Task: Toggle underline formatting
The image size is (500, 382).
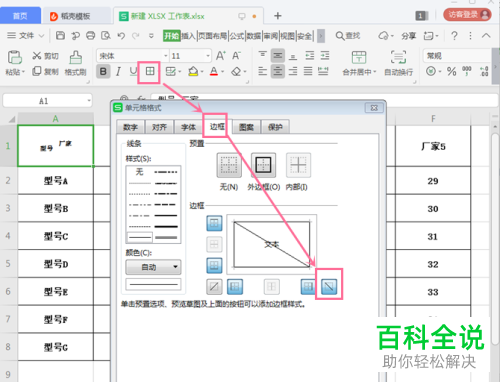Action: (x=133, y=71)
